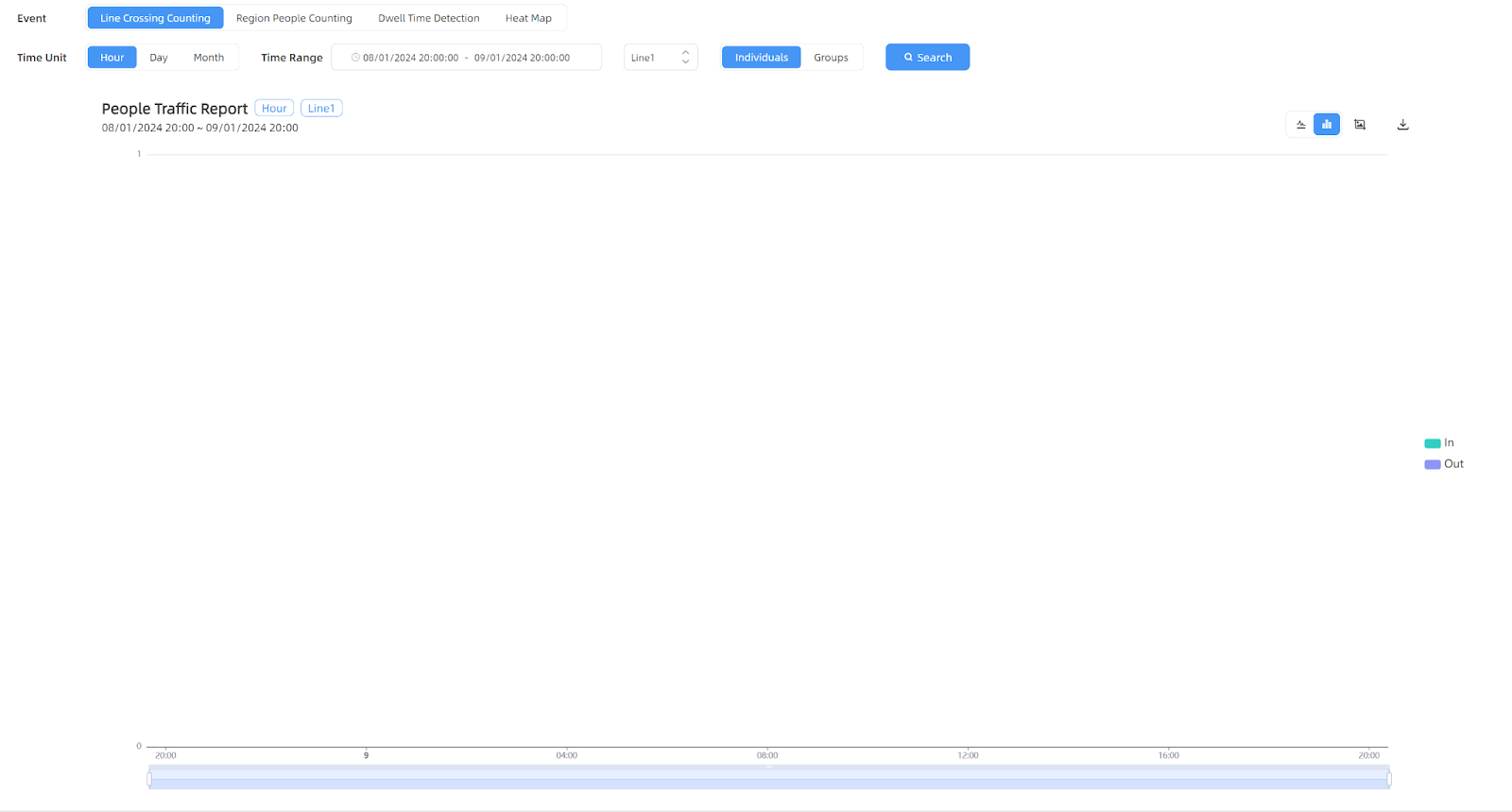The image size is (1512, 812).
Task: Open the Line1 selection dropdown
Action: (661, 58)
